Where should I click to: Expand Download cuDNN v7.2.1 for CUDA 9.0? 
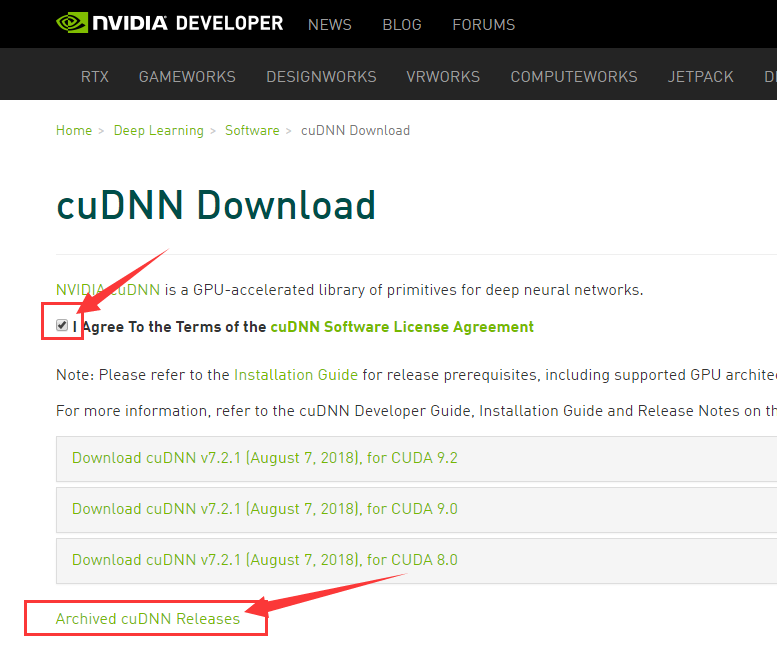coord(416,510)
